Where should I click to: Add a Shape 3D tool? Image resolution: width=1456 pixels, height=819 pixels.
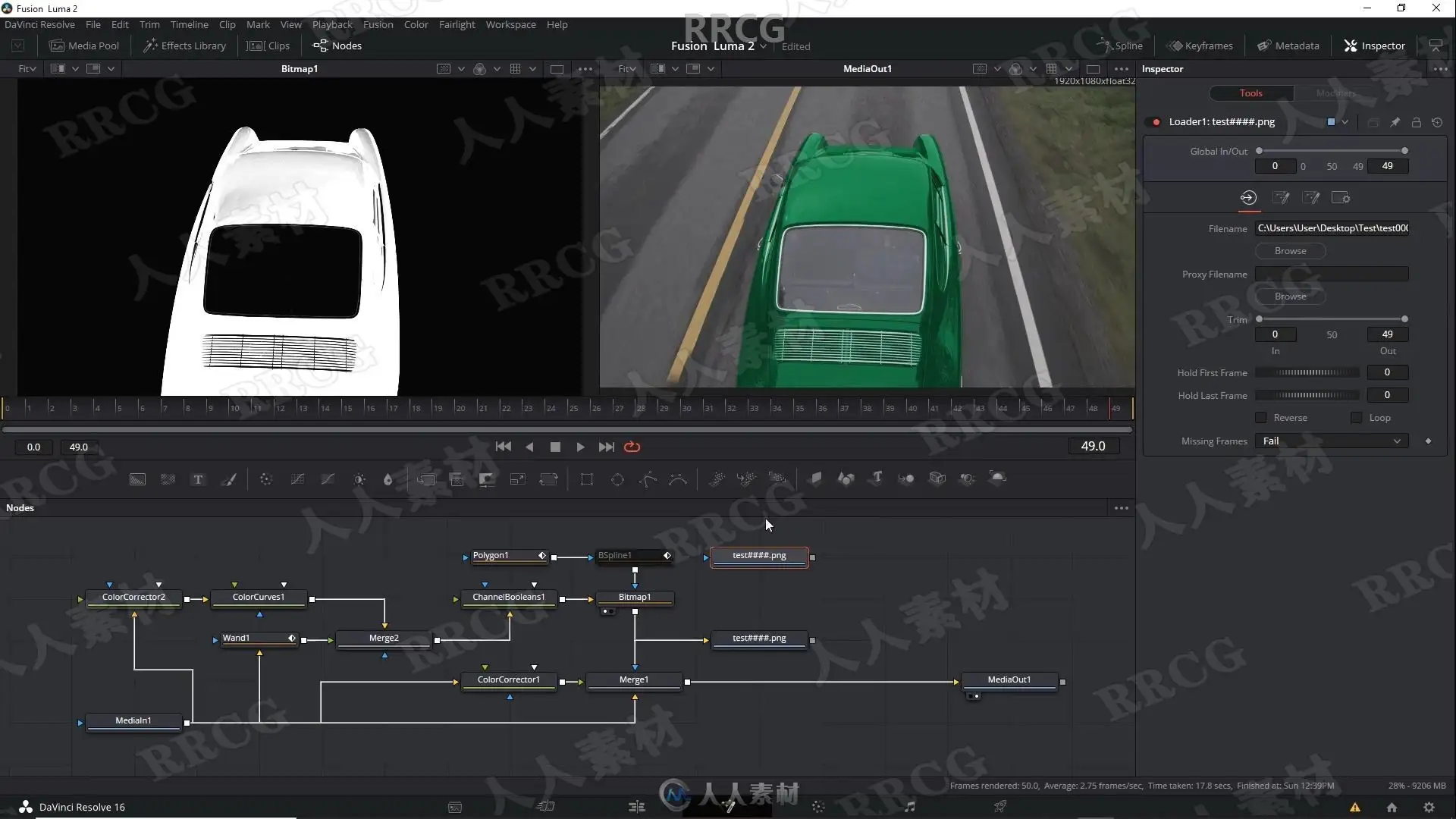point(846,478)
